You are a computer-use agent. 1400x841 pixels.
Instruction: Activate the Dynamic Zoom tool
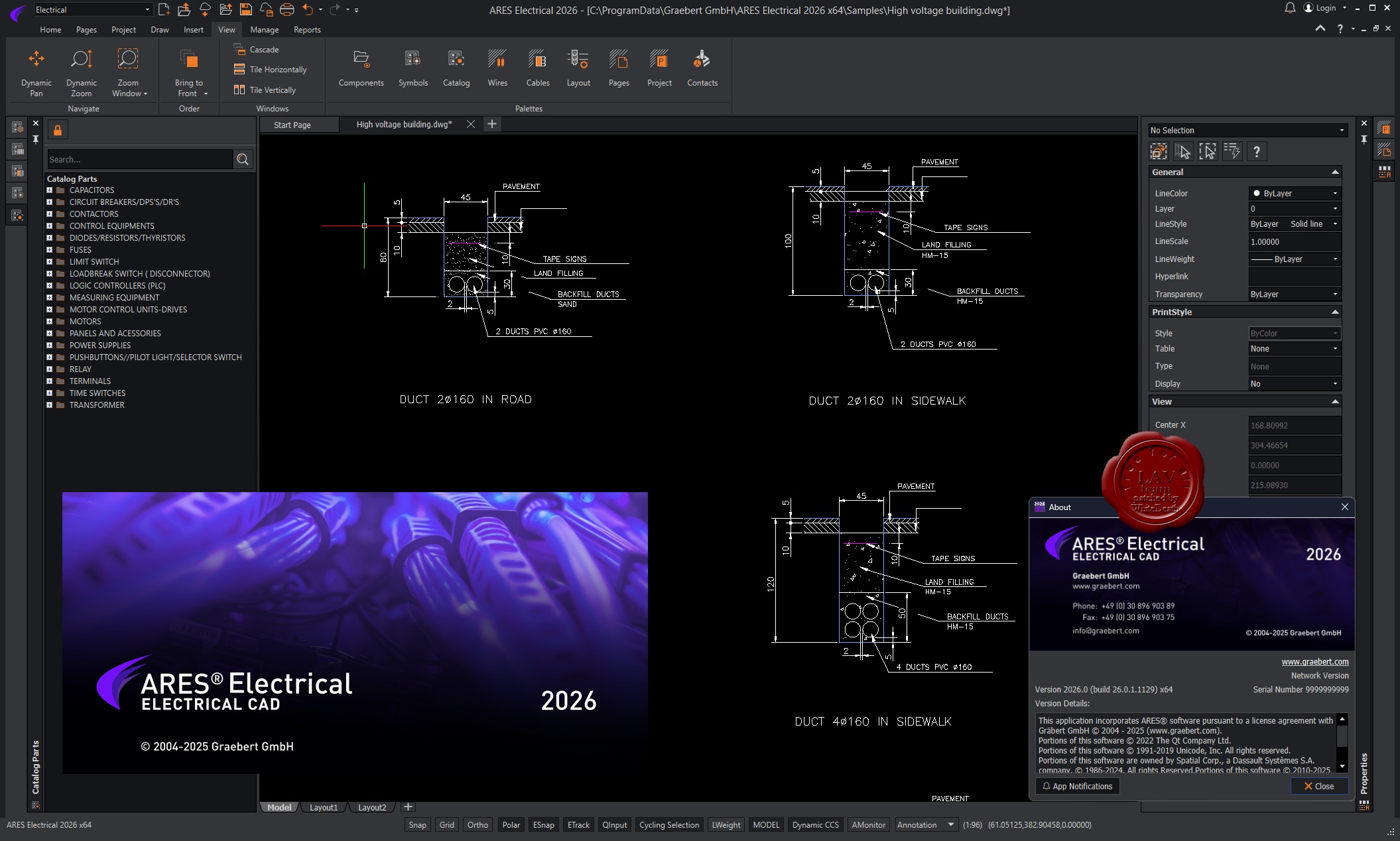pos(82,72)
